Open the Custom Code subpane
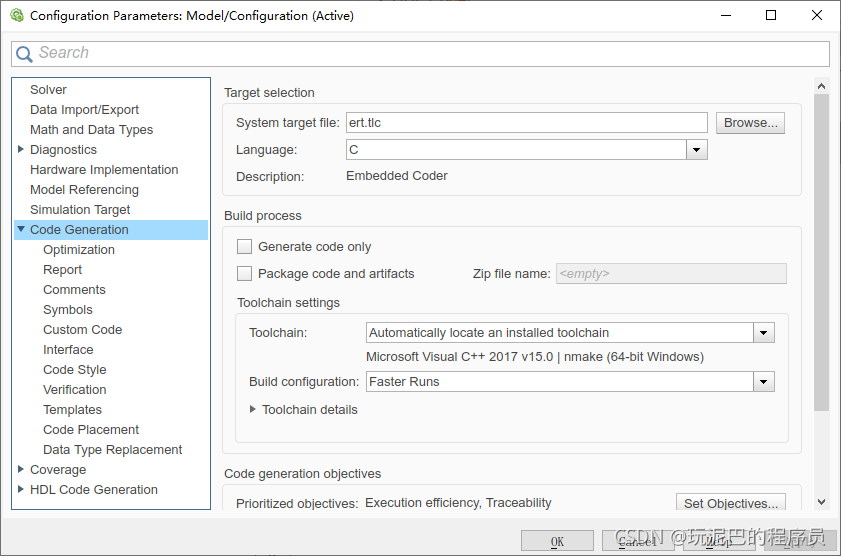 coord(83,330)
